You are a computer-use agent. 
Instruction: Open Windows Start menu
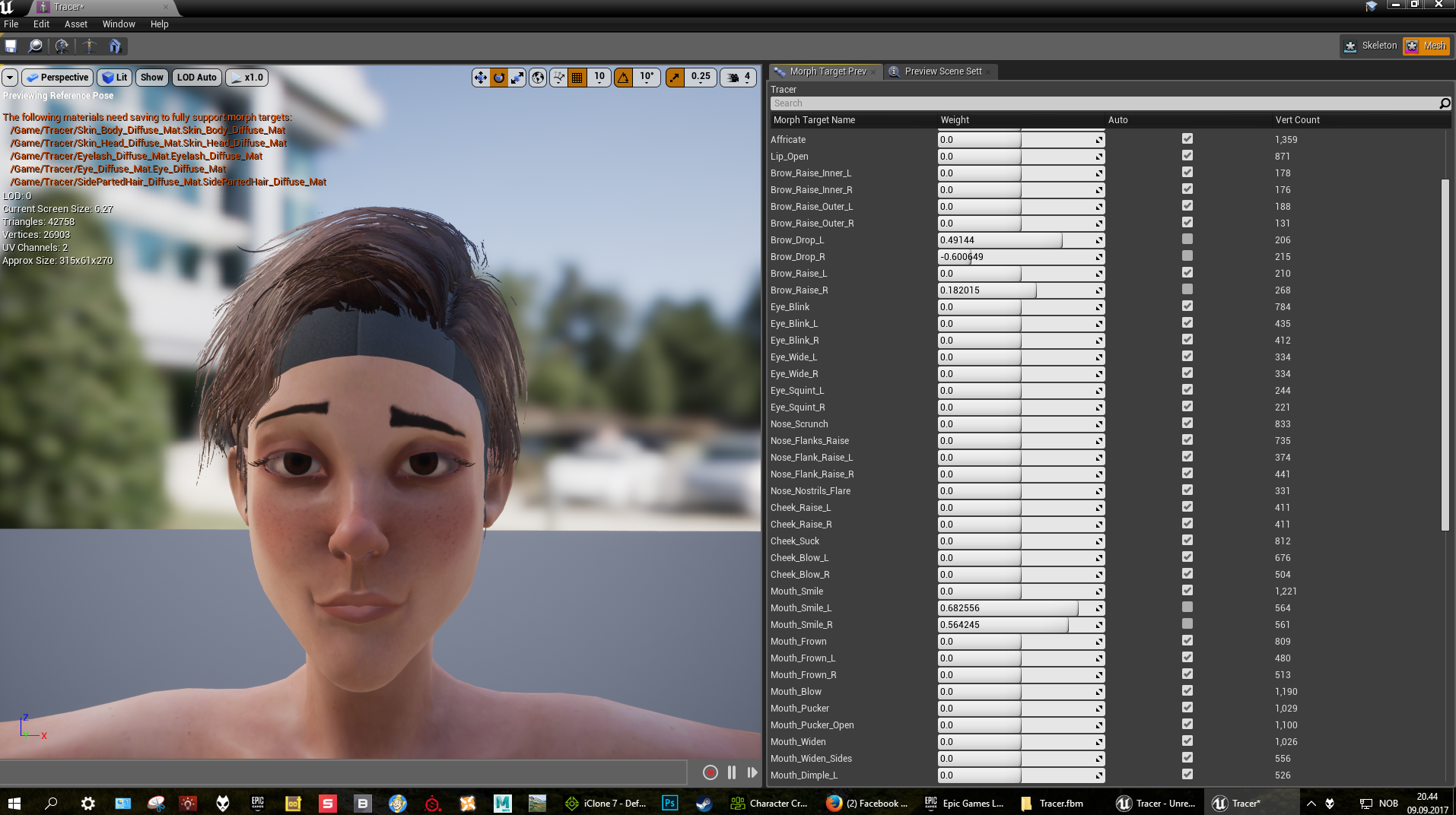pos(14,803)
